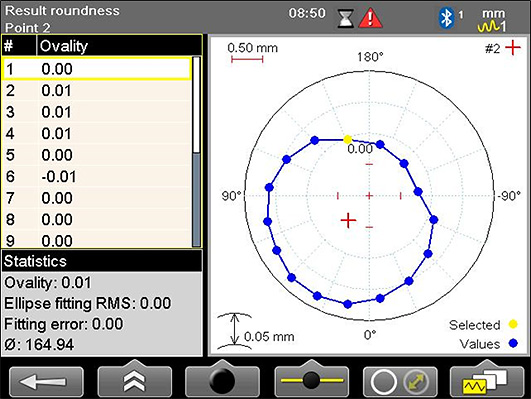Image resolution: width=531 pixels, height=399 pixels.
Task: Click the hourglass icon in header
Action: (346, 18)
